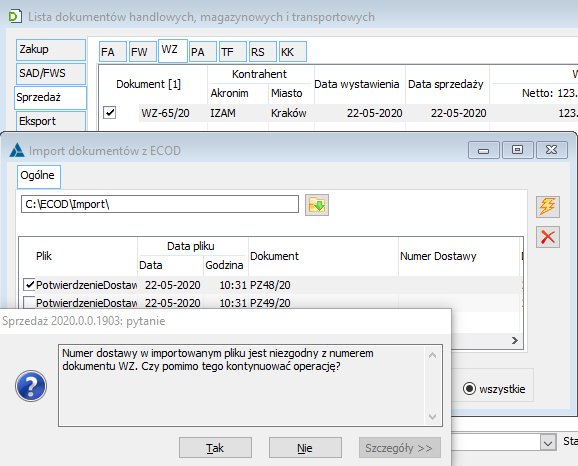Check the PZ49/20 file checkbox

click(x=29, y=302)
